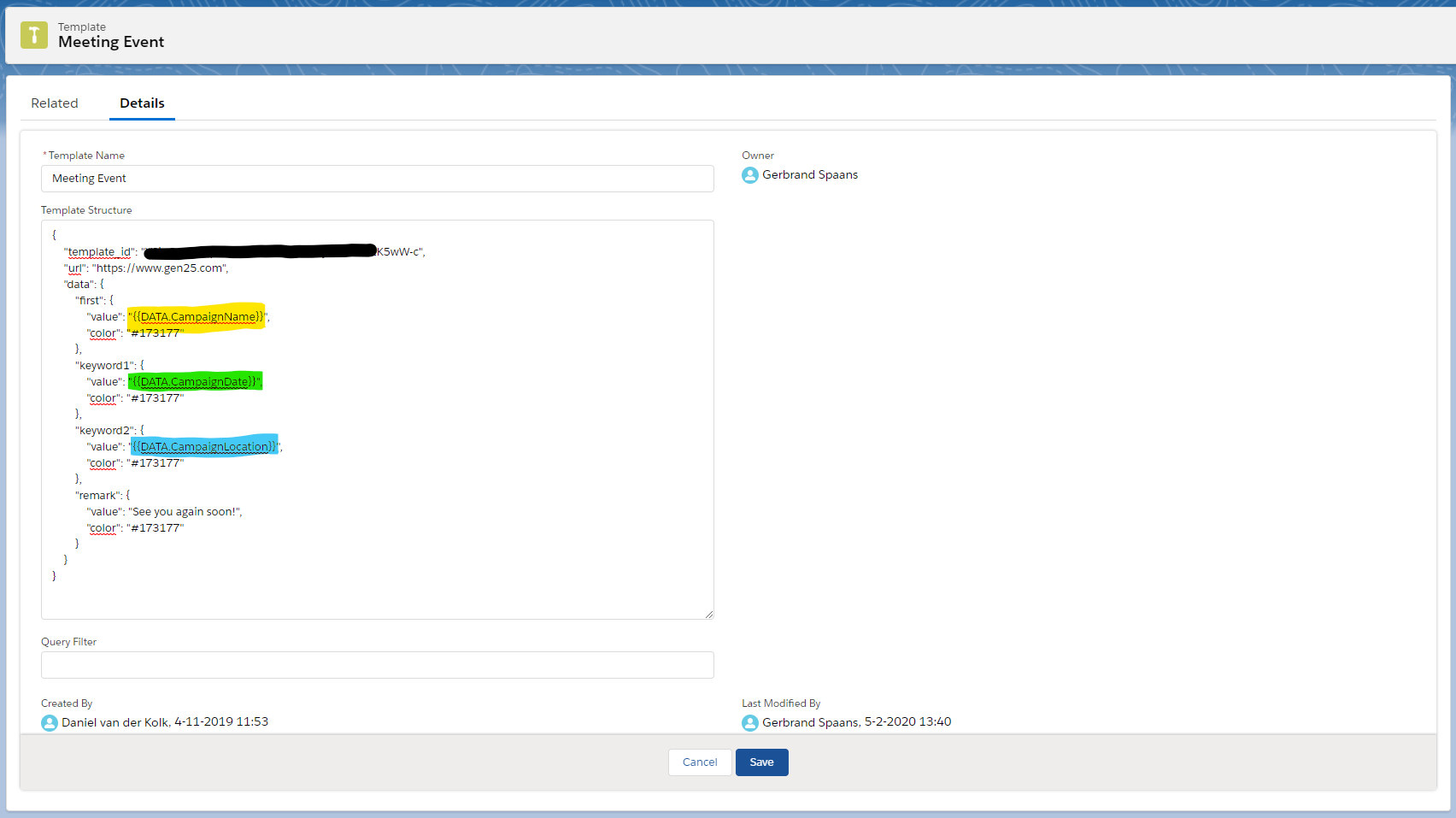Open owner Gerbrand Spaans profile link
The height and width of the screenshot is (818, 1456).
click(810, 175)
